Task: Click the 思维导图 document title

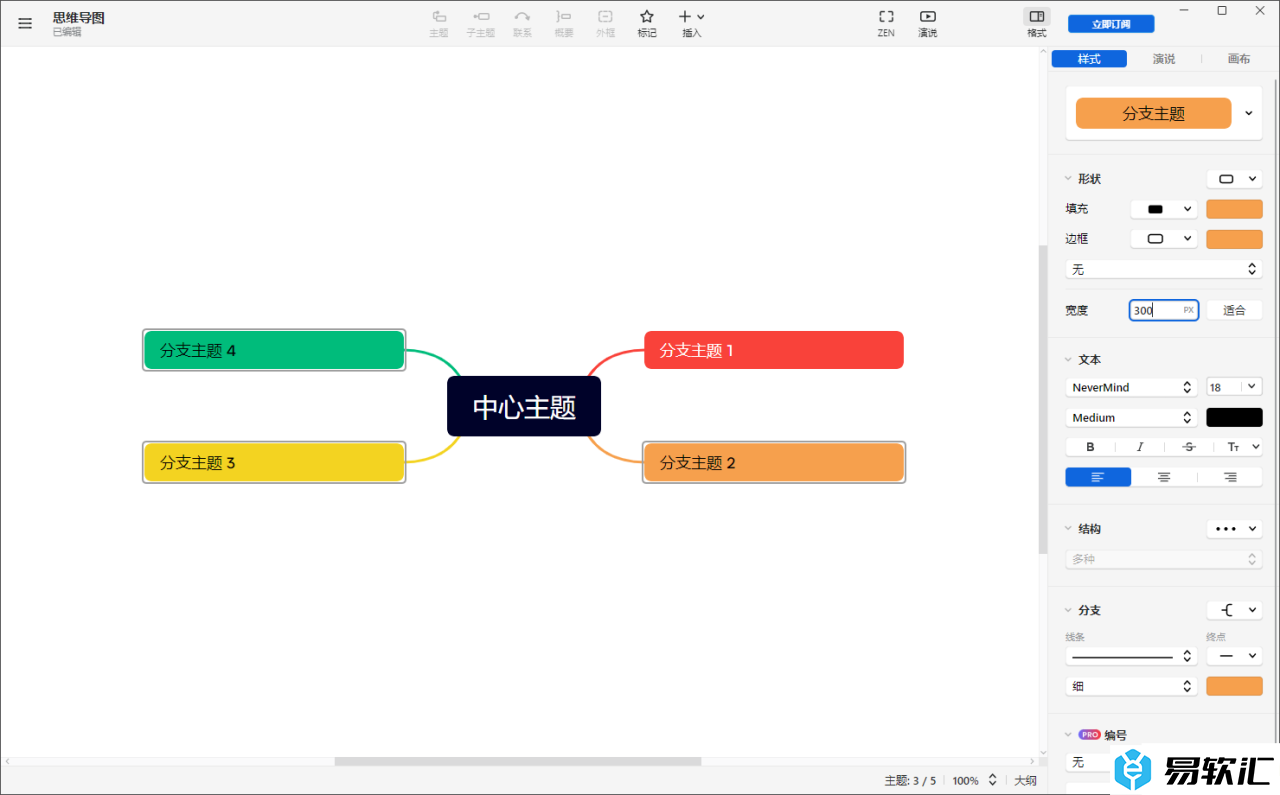Action: 79,18
